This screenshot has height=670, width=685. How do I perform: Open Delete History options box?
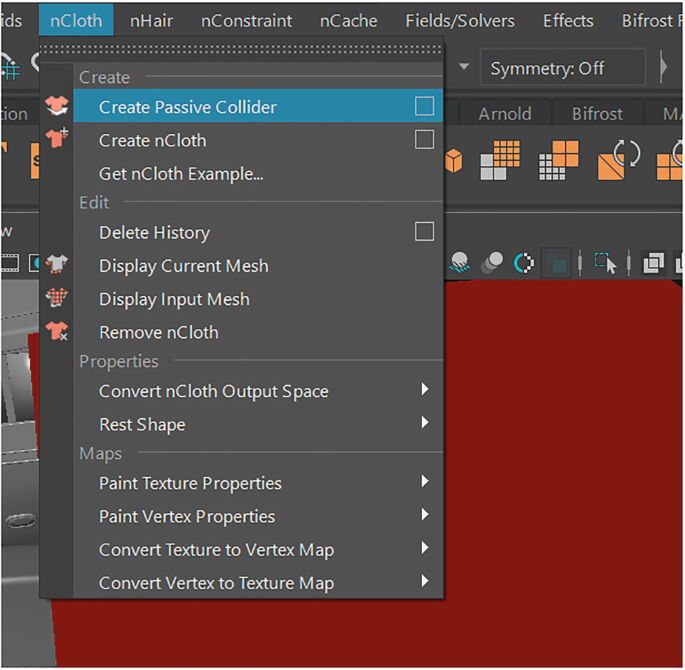click(x=424, y=232)
